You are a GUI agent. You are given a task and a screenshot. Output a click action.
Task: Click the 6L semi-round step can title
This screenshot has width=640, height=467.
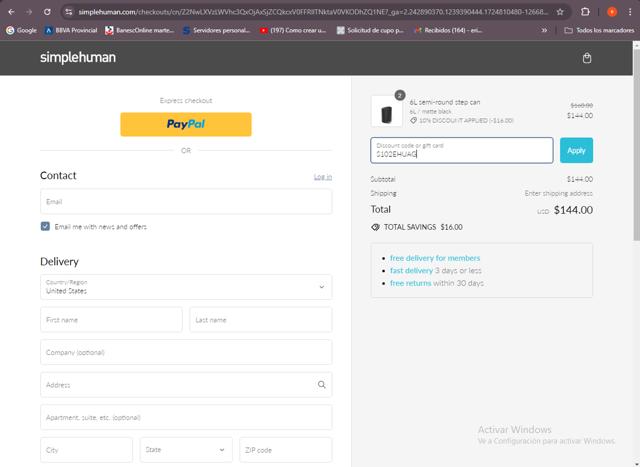coord(445,102)
